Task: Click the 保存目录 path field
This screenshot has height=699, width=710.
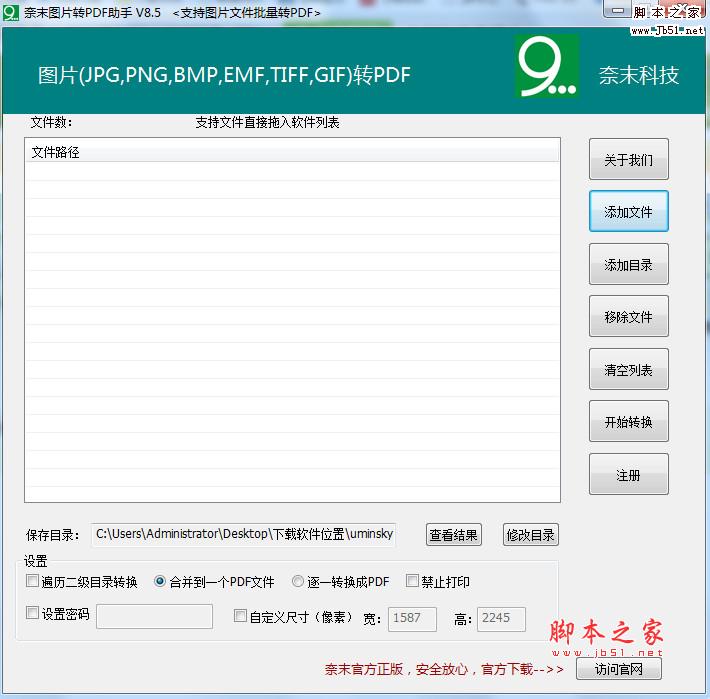Action: click(x=244, y=535)
